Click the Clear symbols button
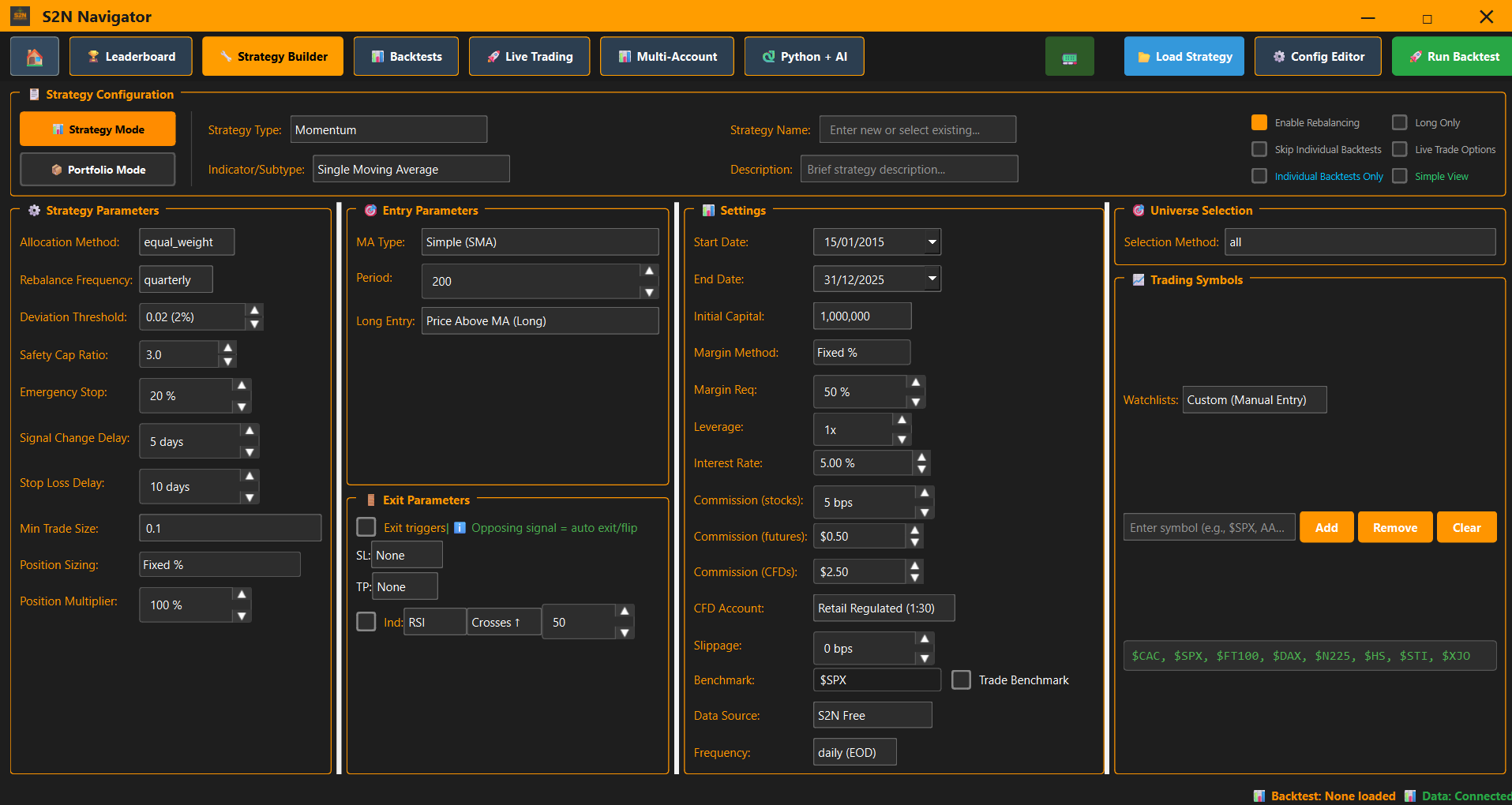 [x=1467, y=527]
